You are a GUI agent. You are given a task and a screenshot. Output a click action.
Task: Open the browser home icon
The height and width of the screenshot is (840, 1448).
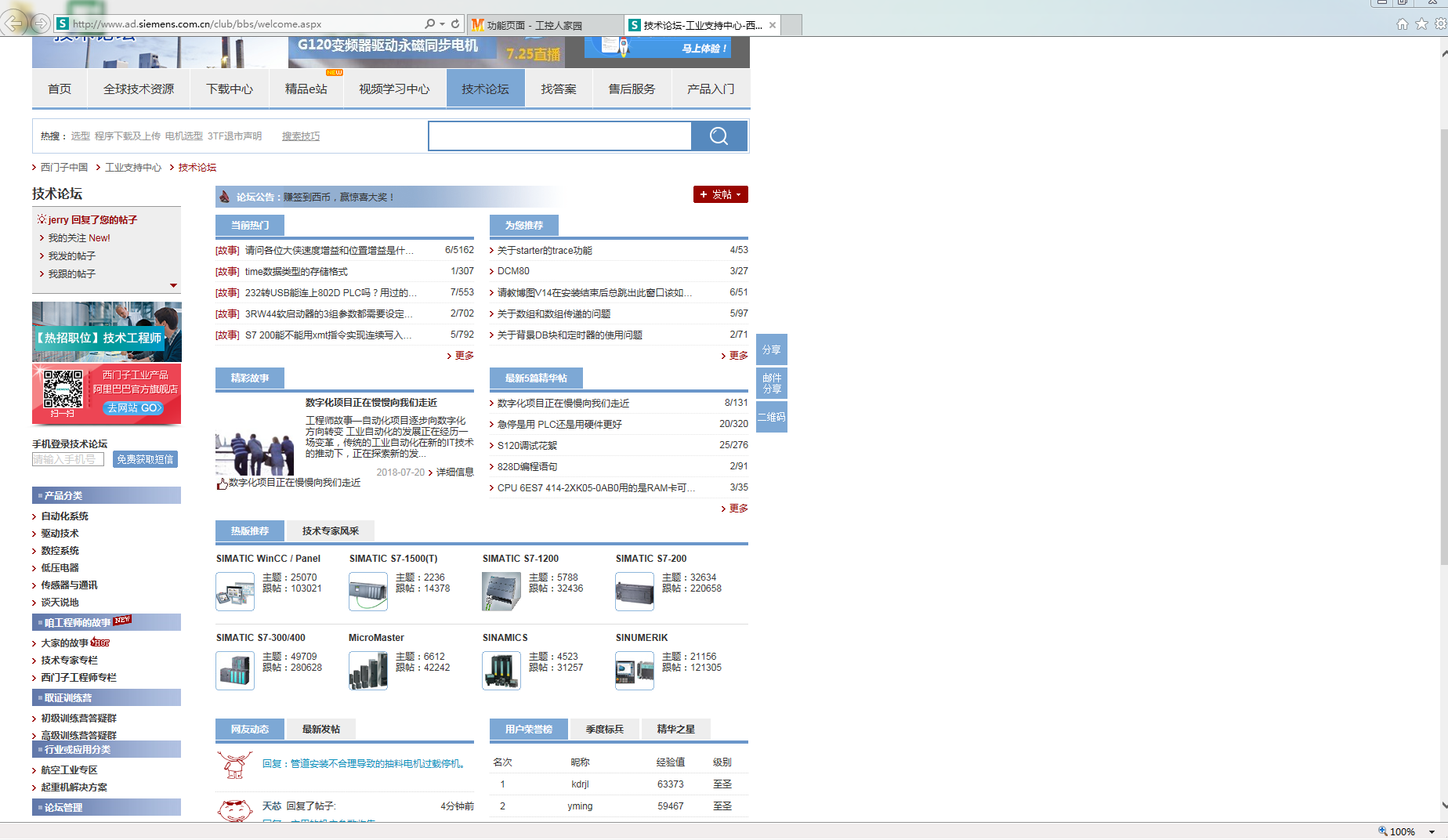[x=1402, y=24]
